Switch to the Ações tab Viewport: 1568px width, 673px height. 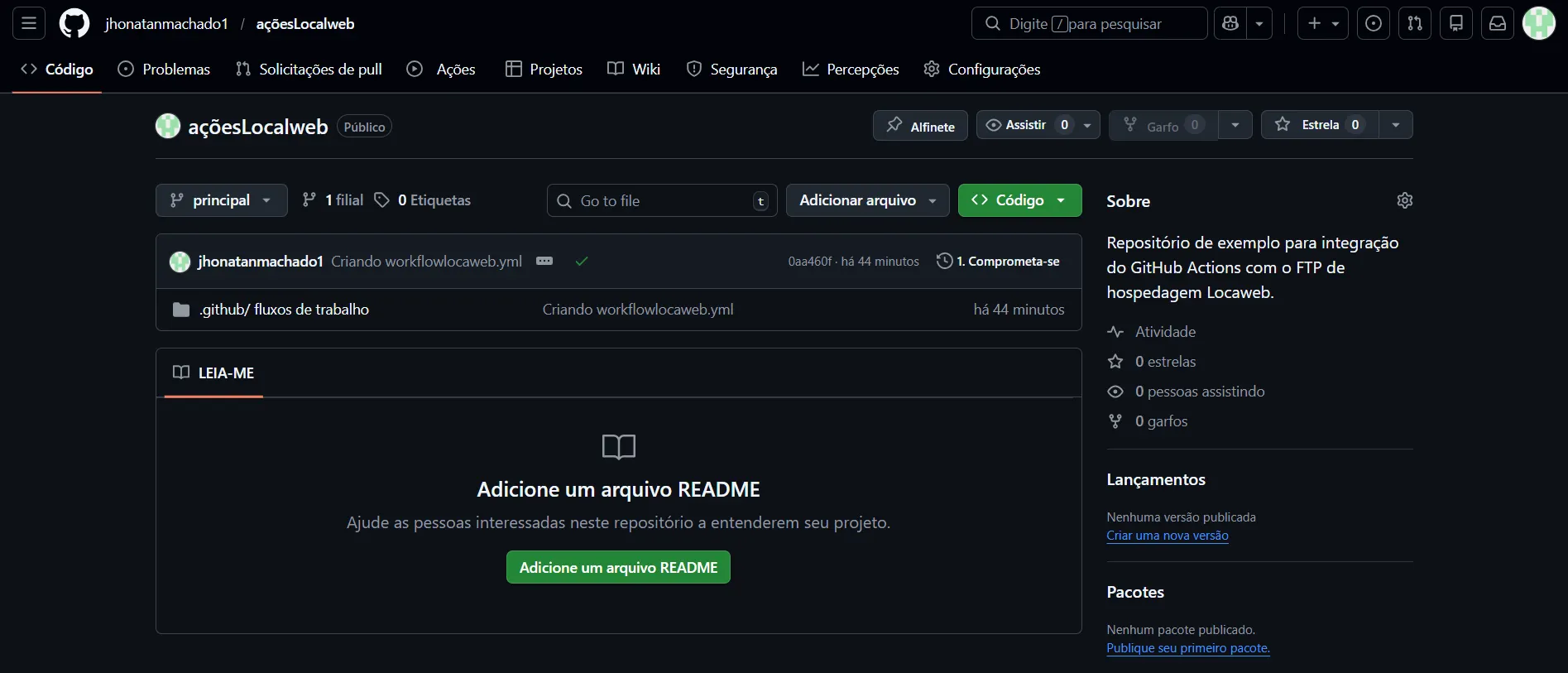pos(442,70)
